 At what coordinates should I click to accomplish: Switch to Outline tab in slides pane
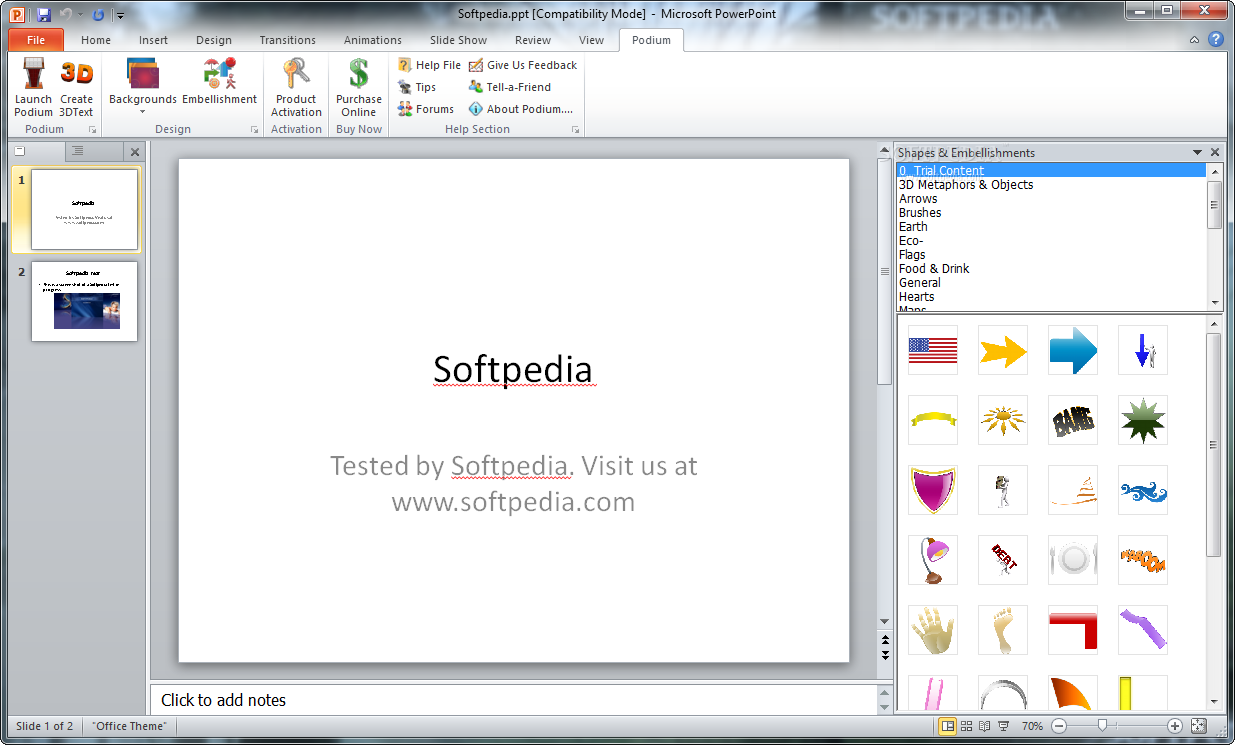78,151
